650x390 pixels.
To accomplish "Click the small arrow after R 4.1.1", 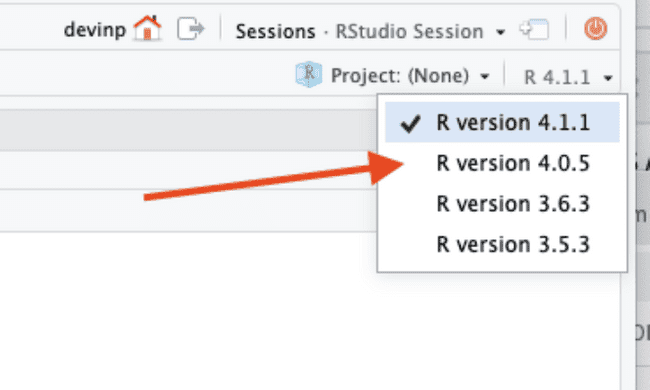I will coord(608,78).
